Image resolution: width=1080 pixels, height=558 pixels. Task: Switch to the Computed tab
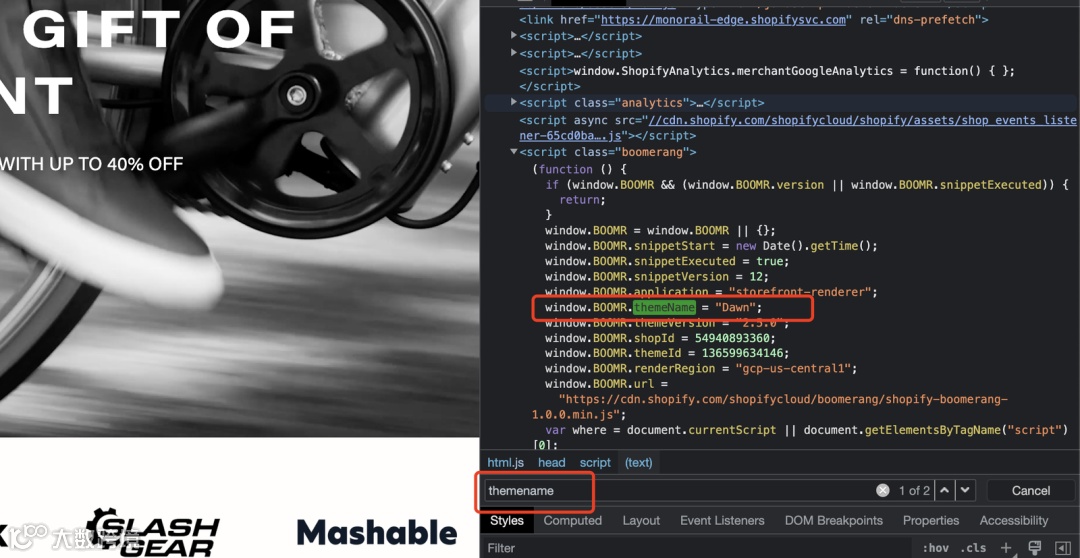pos(572,521)
